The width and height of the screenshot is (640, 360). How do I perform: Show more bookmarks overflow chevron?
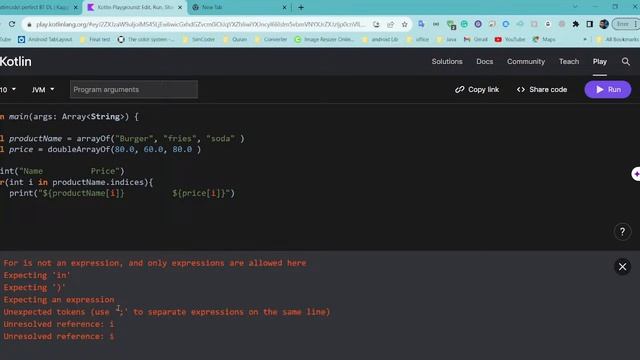coord(585,39)
